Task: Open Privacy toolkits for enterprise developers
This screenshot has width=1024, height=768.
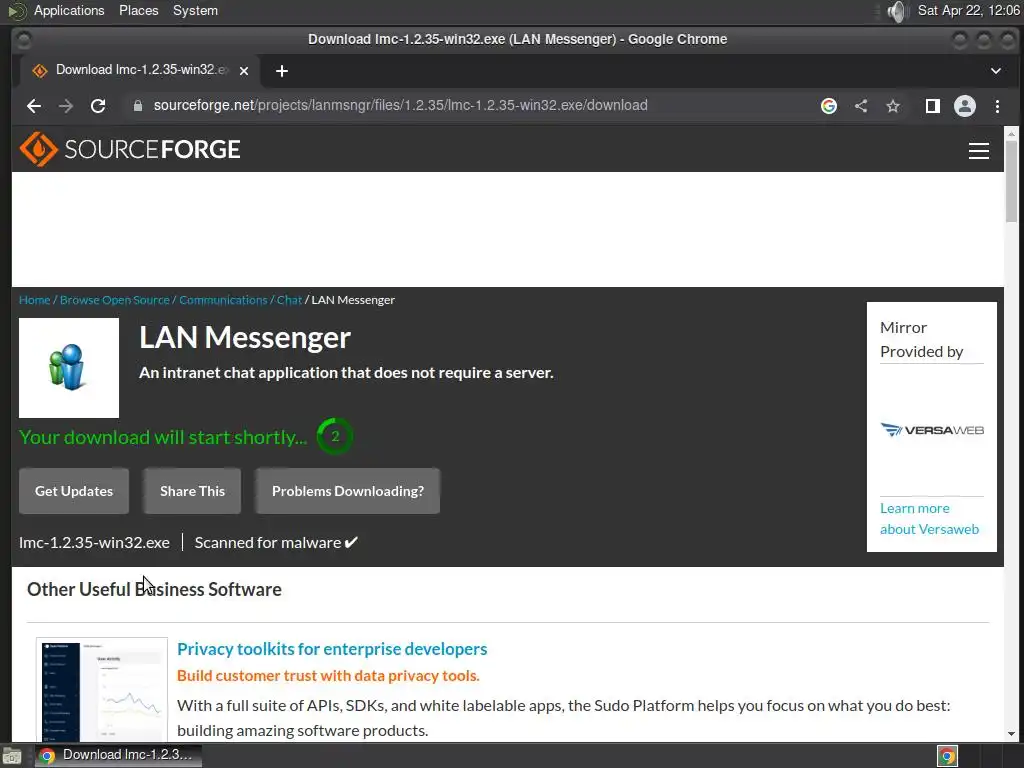Action: [x=332, y=648]
